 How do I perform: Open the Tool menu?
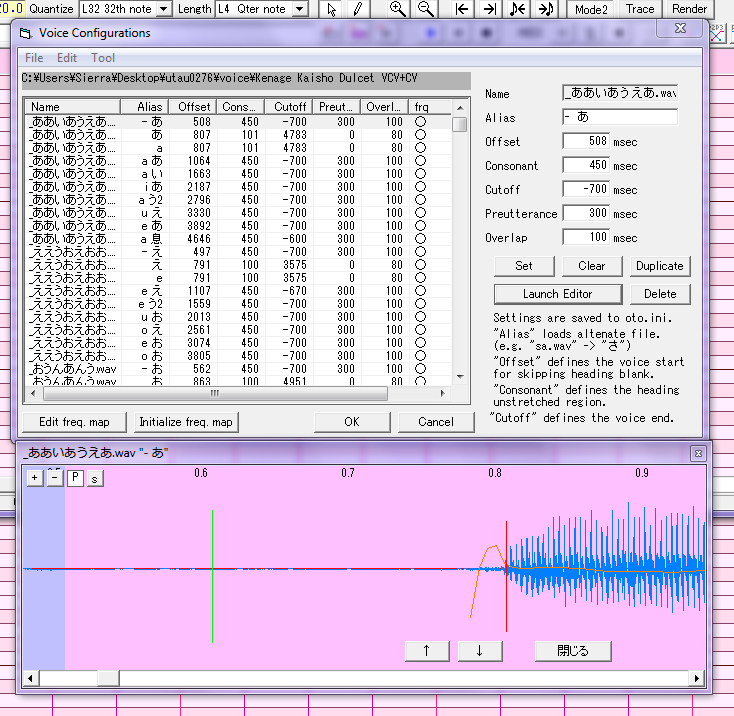coord(103,58)
